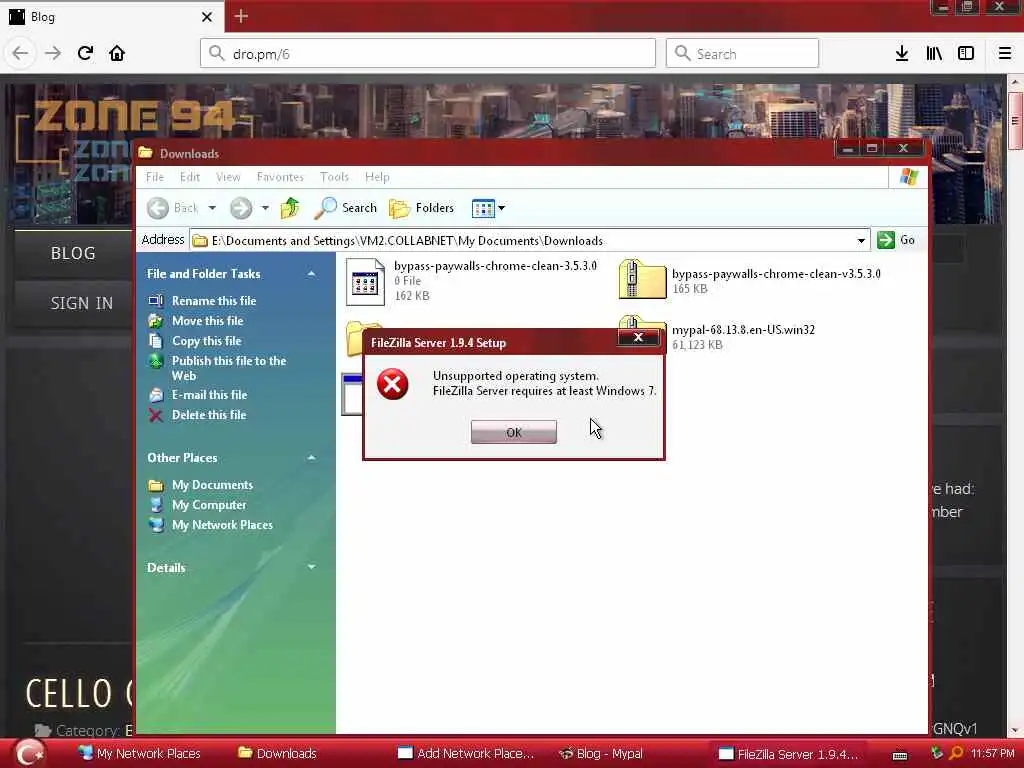Open the Help menu in Downloads window
This screenshot has width=1024, height=768.
coord(377,177)
